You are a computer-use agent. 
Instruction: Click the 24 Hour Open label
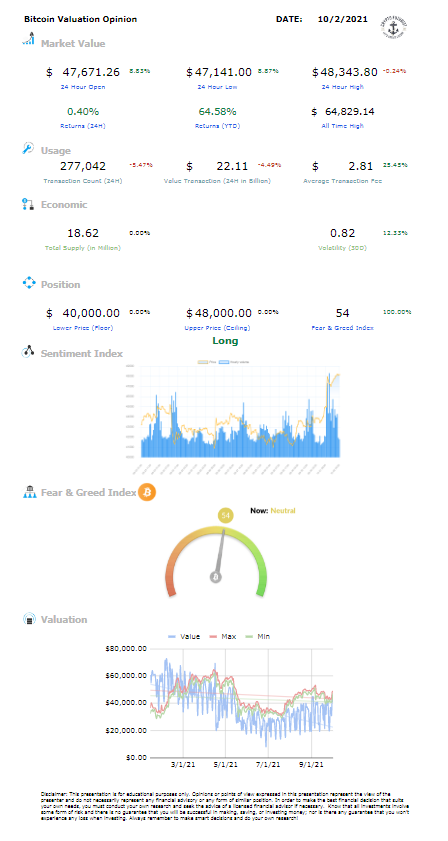(x=83, y=86)
